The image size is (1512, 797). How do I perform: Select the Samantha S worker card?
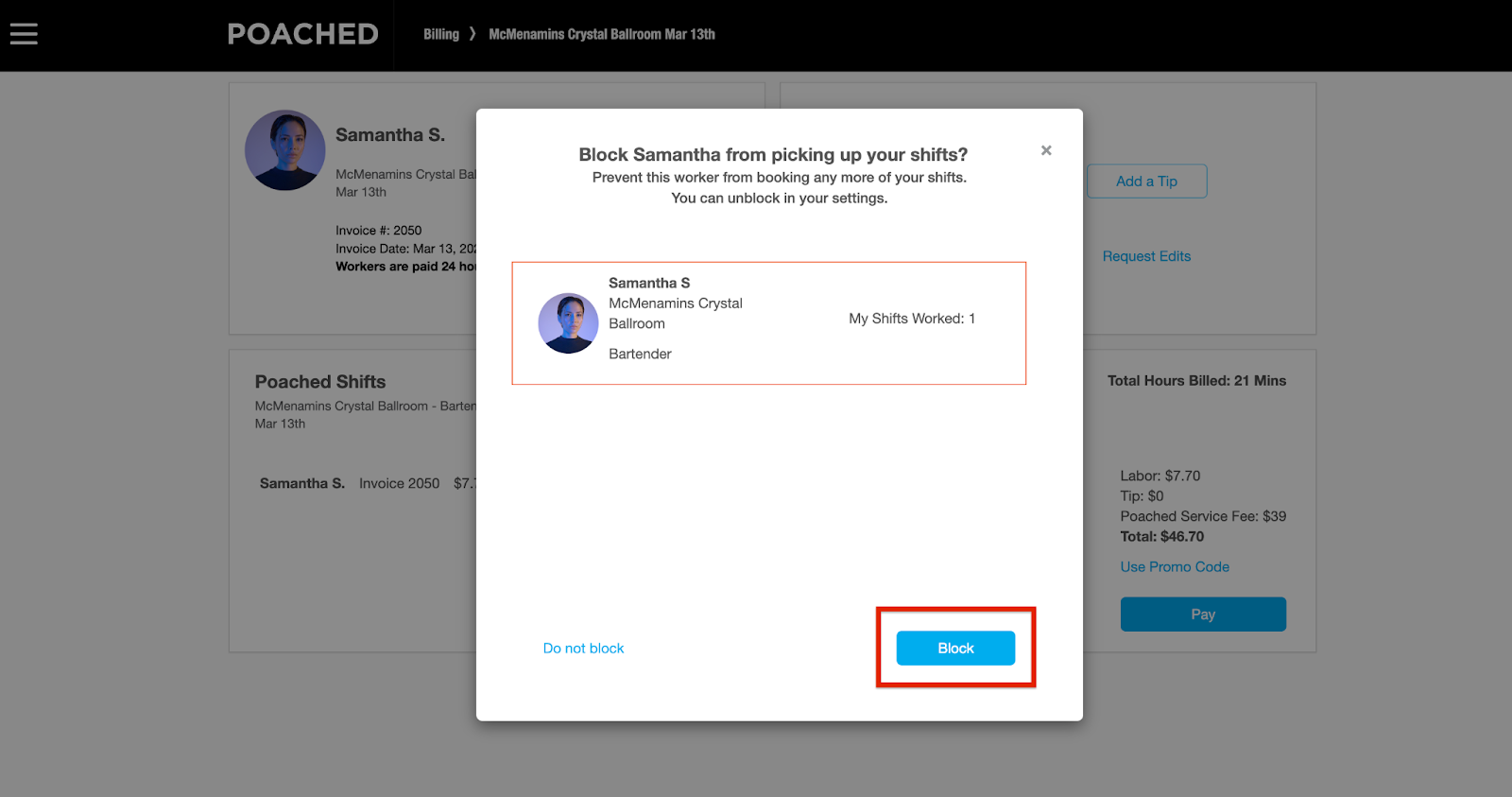[x=768, y=323]
